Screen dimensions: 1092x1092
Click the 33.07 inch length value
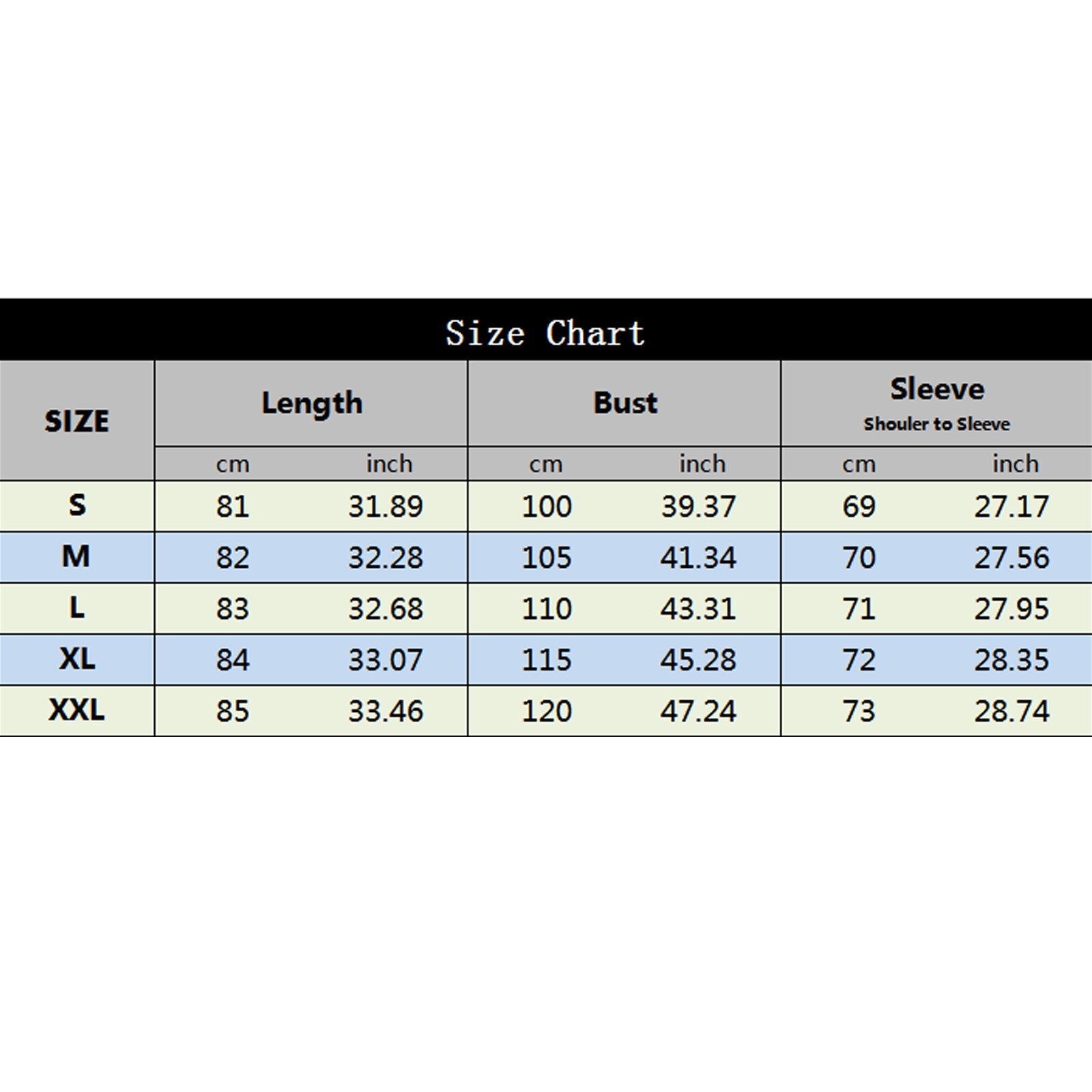386,660
